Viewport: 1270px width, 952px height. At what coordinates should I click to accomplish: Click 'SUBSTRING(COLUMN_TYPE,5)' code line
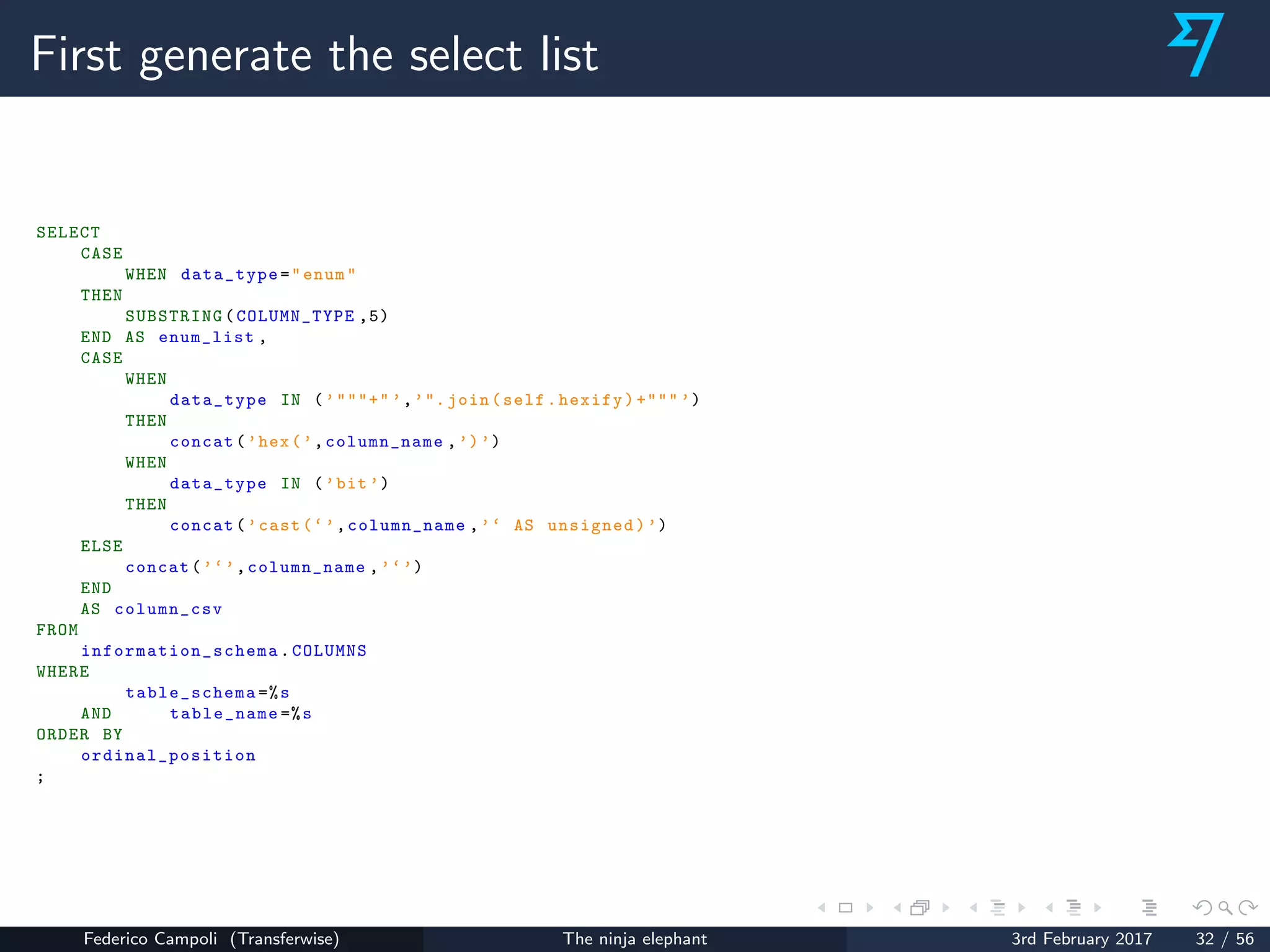[256, 316]
